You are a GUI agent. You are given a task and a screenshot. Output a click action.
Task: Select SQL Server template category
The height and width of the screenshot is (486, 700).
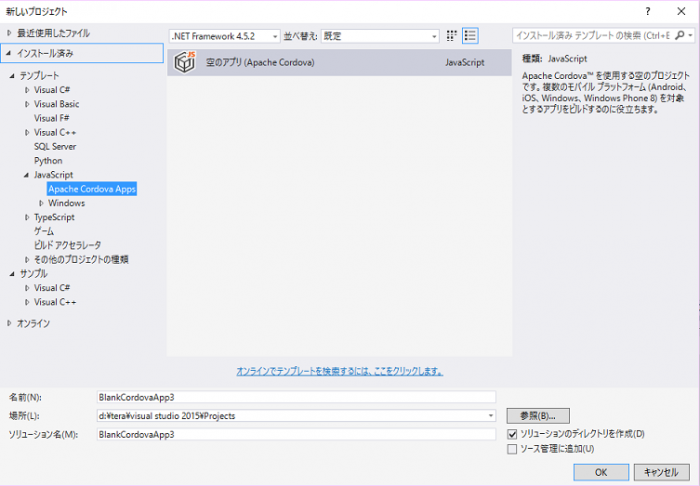pyautogui.click(x=55, y=146)
